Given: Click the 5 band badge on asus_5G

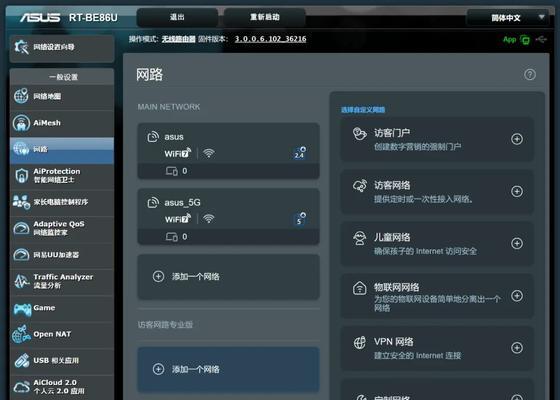Looking at the screenshot, I should [299, 219].
